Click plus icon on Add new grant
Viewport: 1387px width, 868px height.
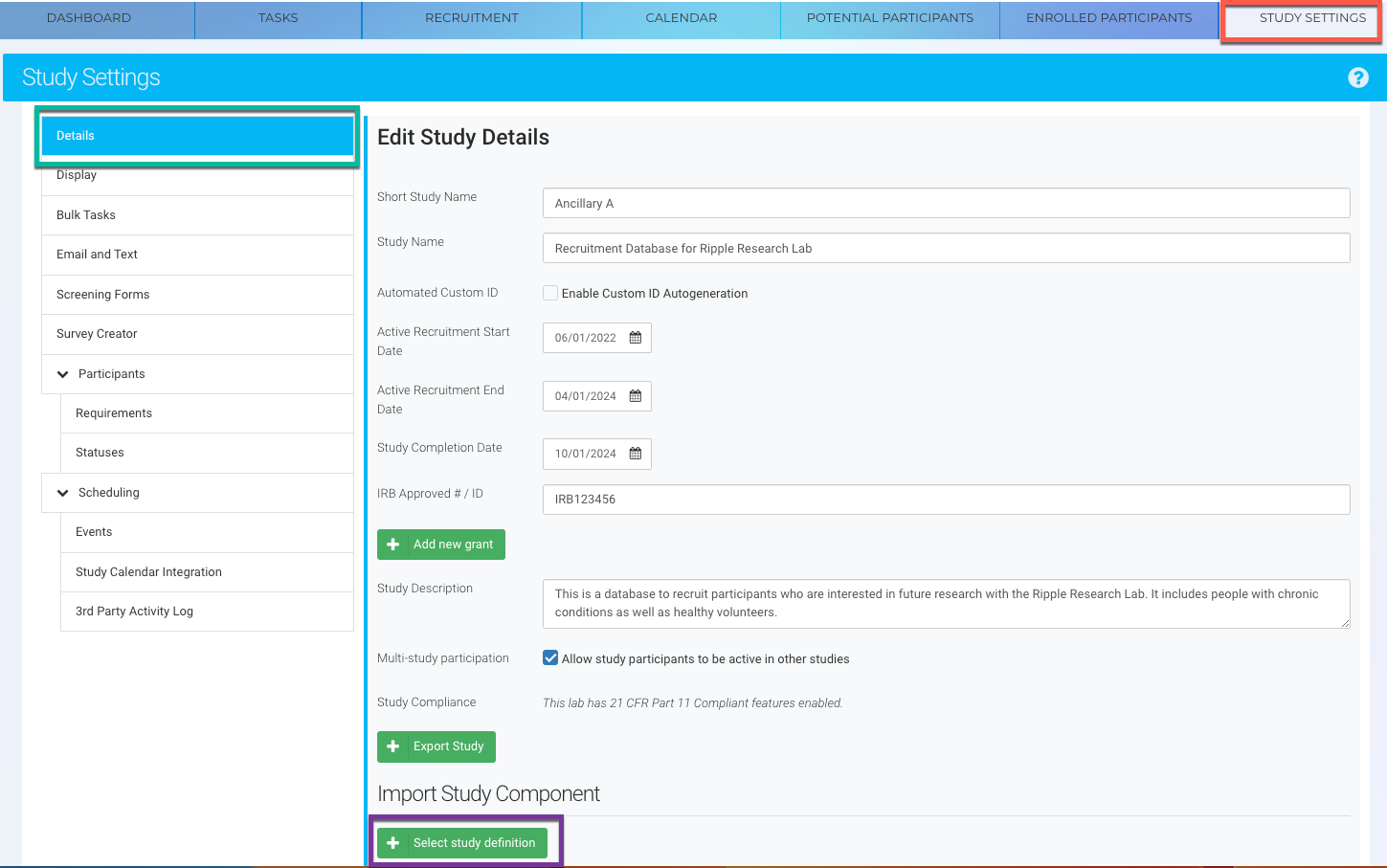tap(392, 545)
